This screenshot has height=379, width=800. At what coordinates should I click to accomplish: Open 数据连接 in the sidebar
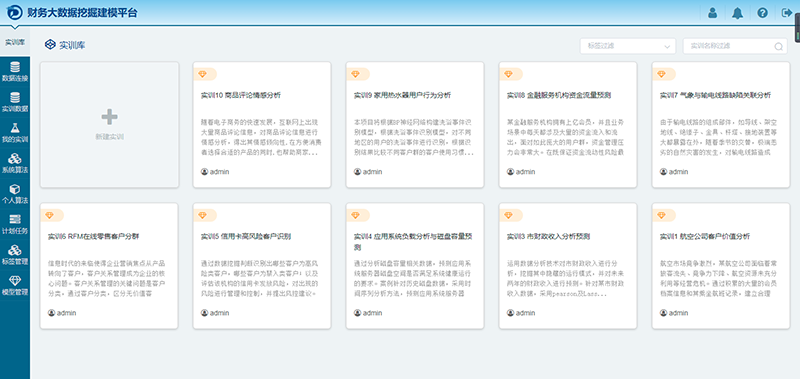[15, 71]
